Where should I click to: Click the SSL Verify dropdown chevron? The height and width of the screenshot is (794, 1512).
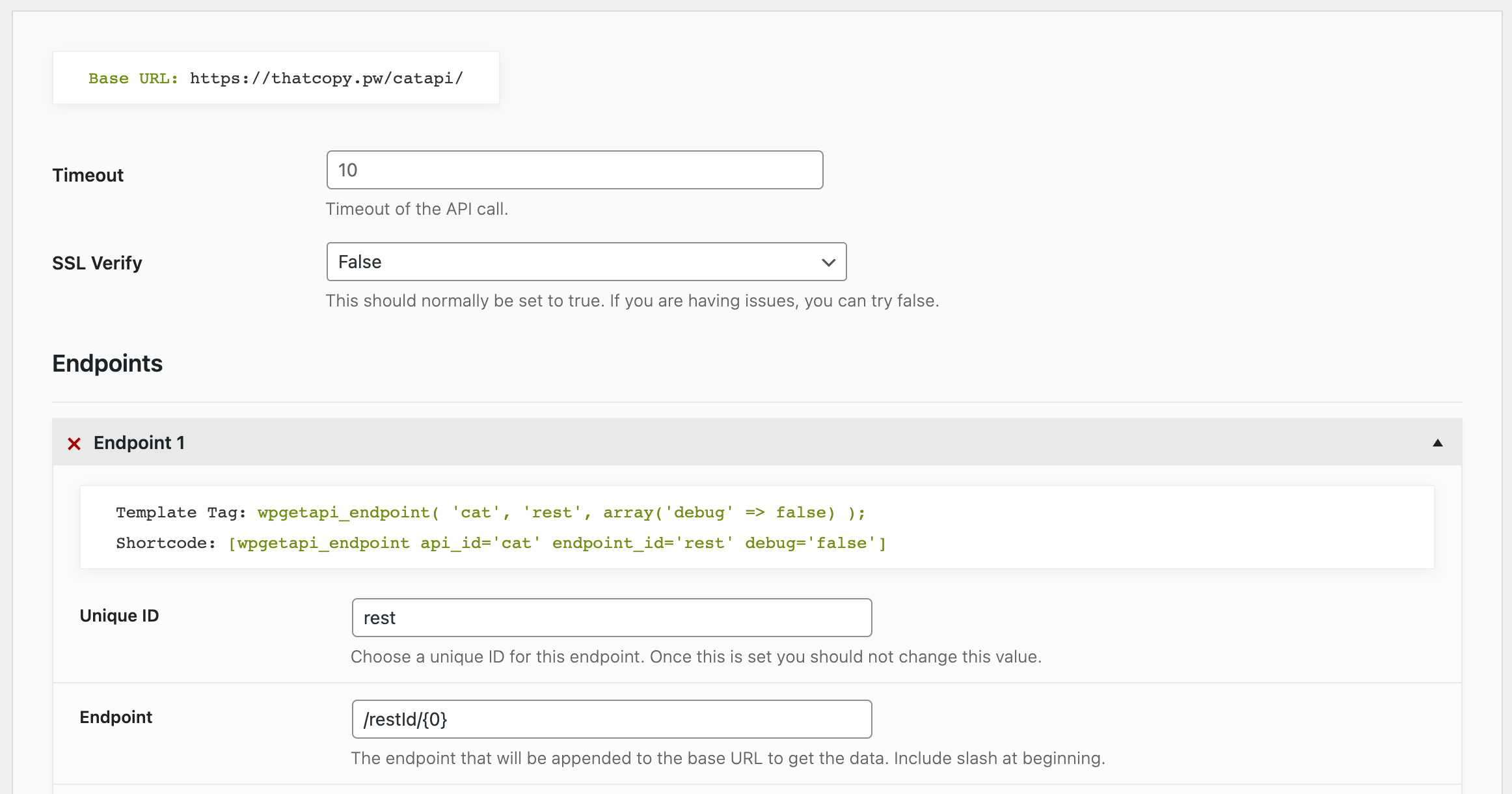[x=828, y=262]
